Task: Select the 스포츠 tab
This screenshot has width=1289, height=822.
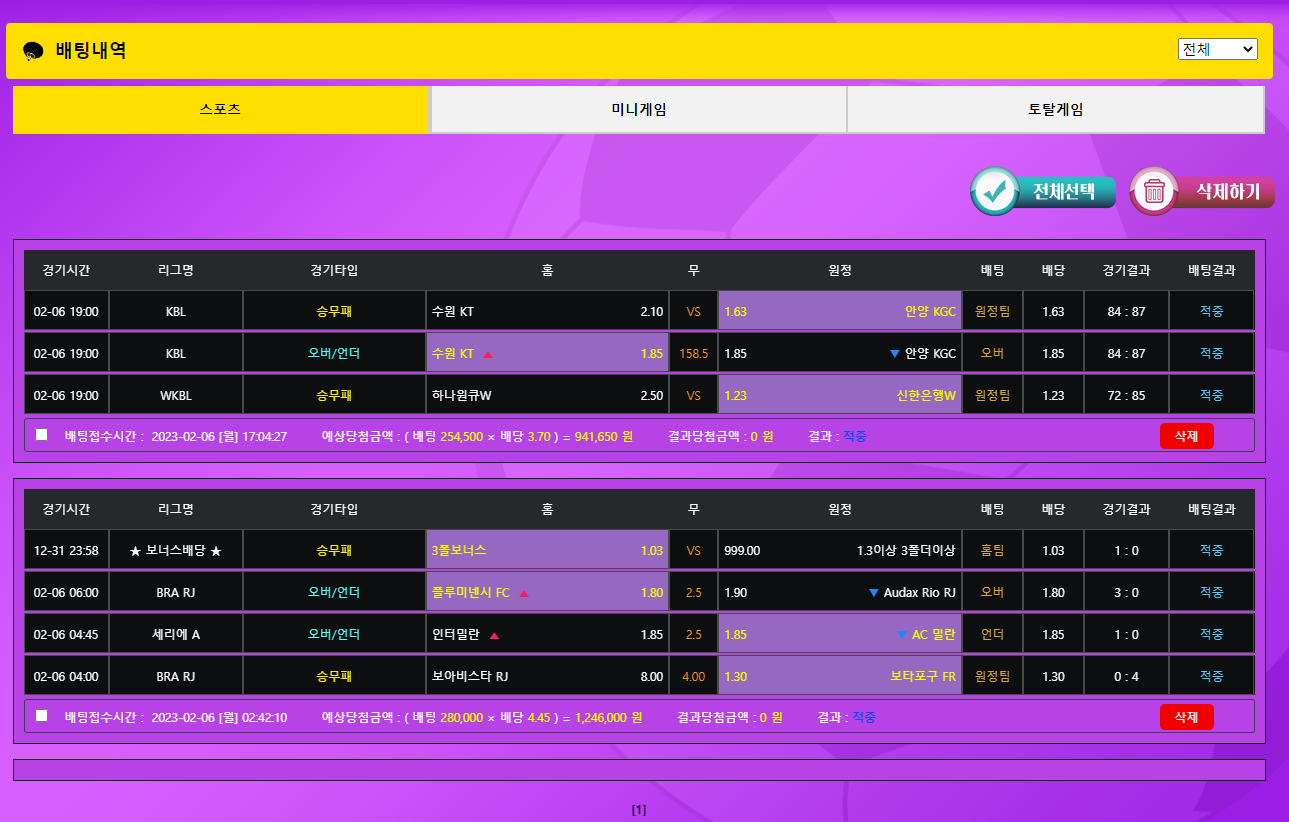Action: point(220,110)
